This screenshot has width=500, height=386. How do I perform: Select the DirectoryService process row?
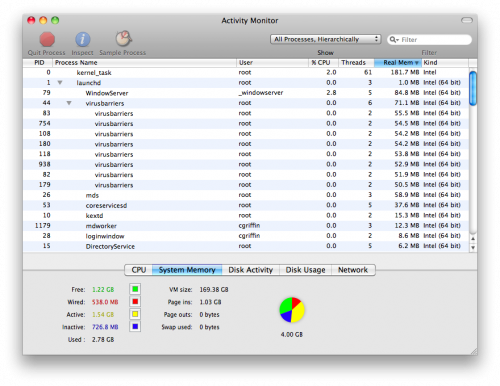coord(246,246)
